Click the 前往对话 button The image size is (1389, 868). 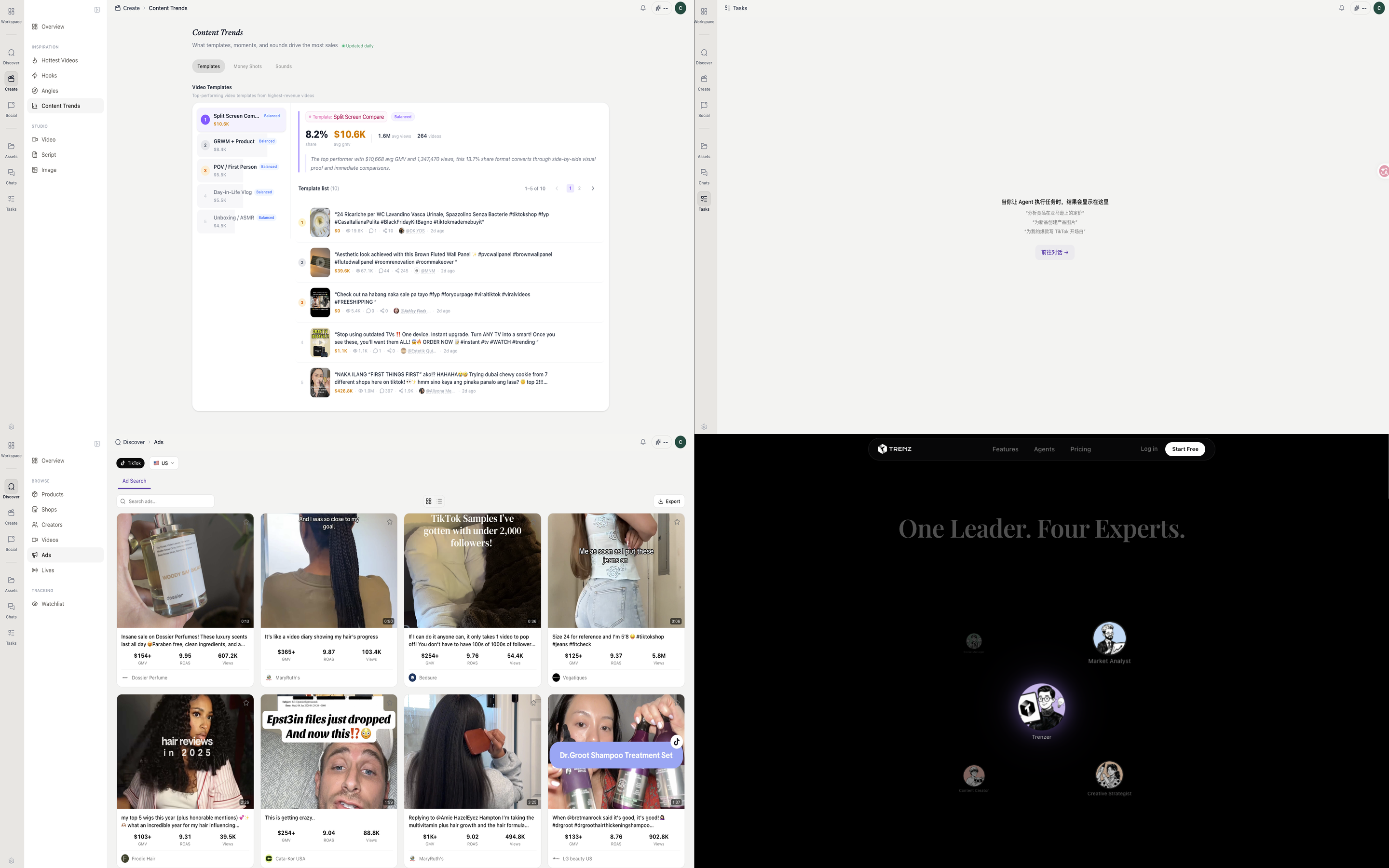click(1054, 253)
